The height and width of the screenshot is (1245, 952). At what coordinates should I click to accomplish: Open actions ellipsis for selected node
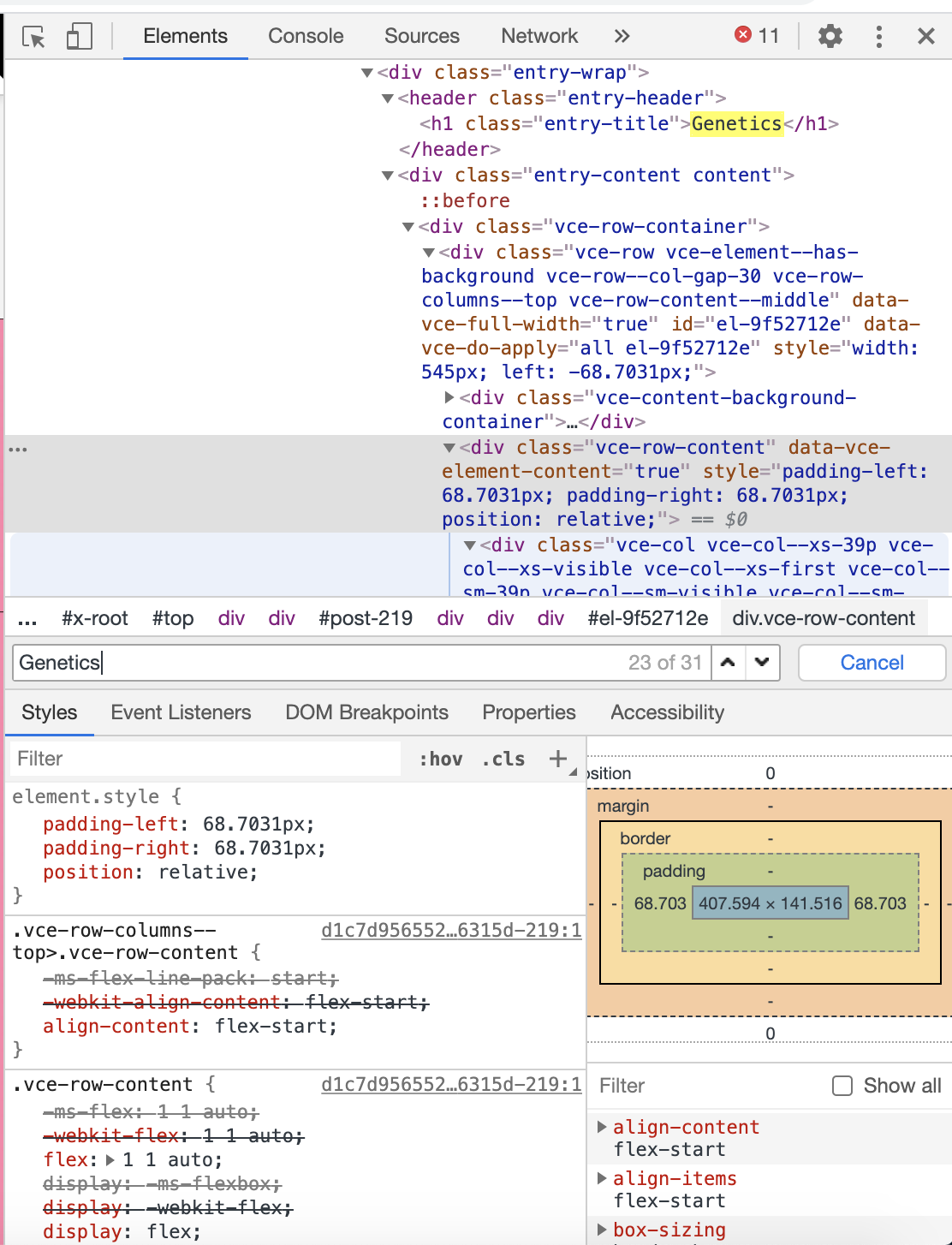pyautogui.click(x=18, y=449)
